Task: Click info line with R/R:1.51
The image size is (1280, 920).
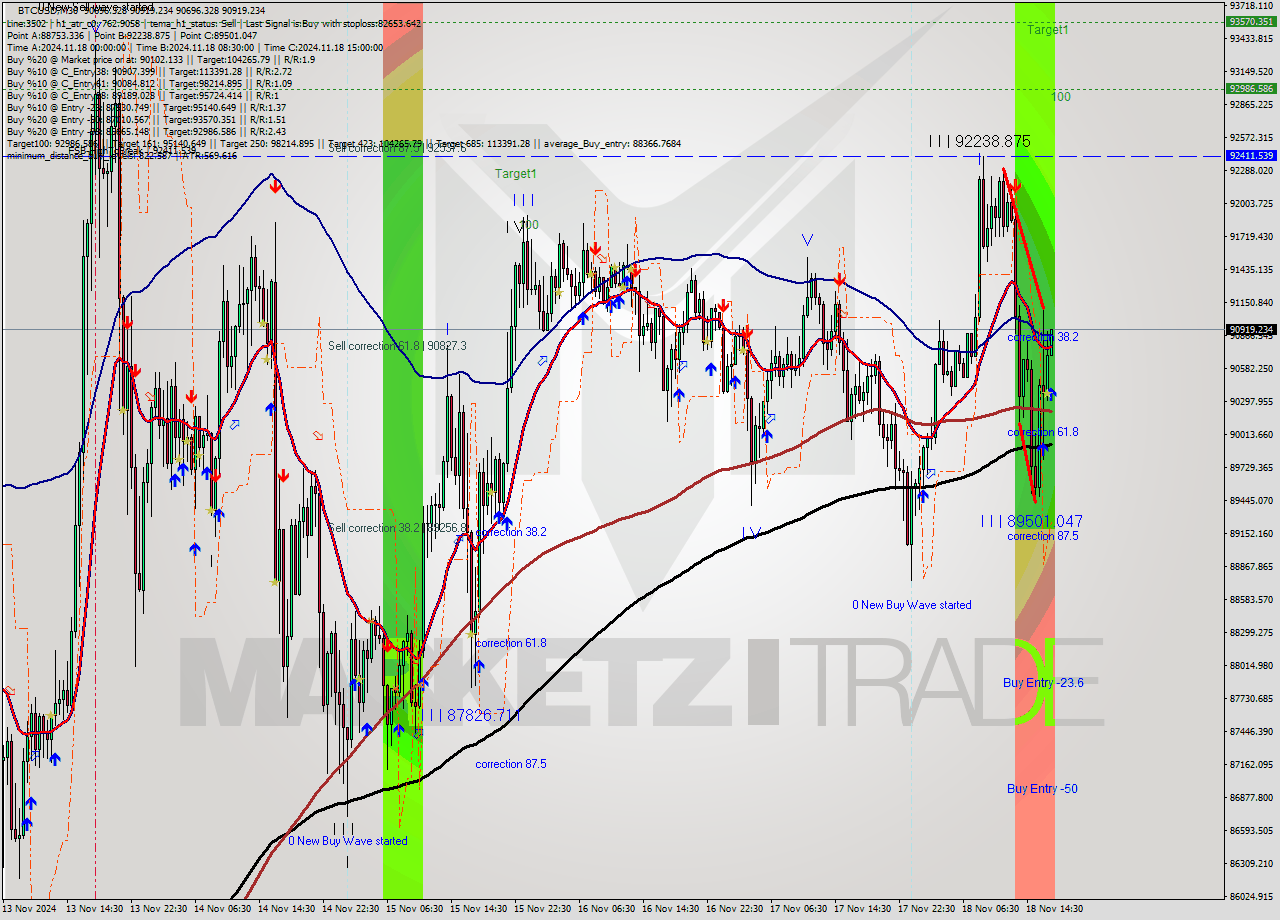Action: [146, 119]
